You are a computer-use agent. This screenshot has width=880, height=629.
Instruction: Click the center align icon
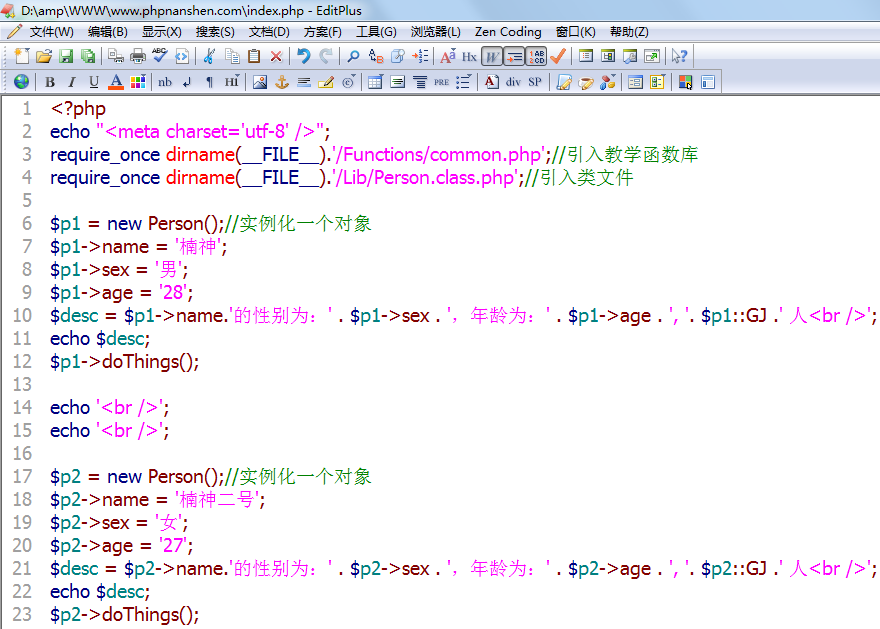(397, 82)
